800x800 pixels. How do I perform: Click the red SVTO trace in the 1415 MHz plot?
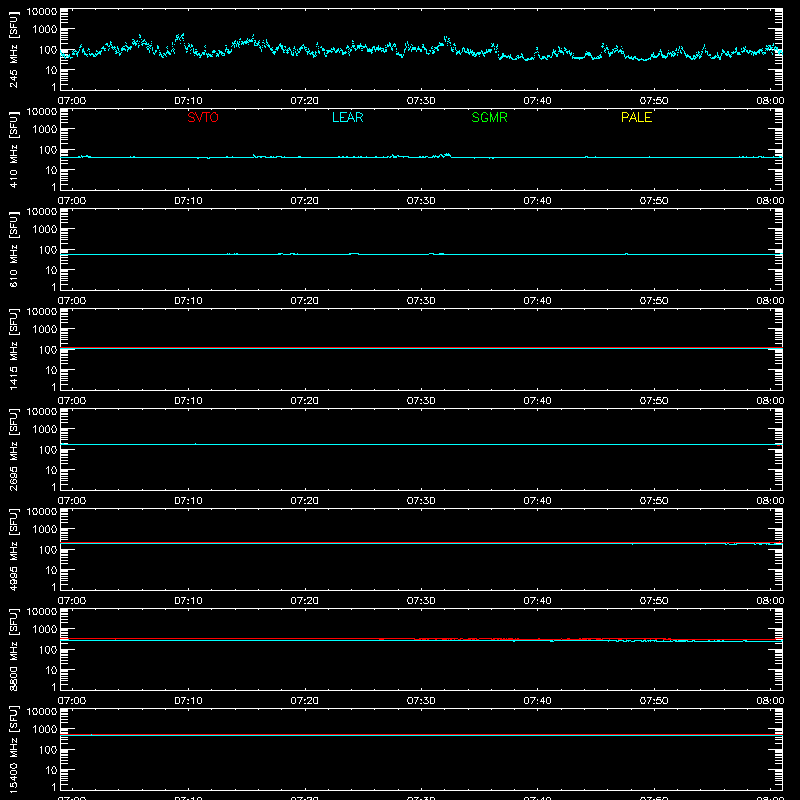pyautogui.click(x=421, y=348)
